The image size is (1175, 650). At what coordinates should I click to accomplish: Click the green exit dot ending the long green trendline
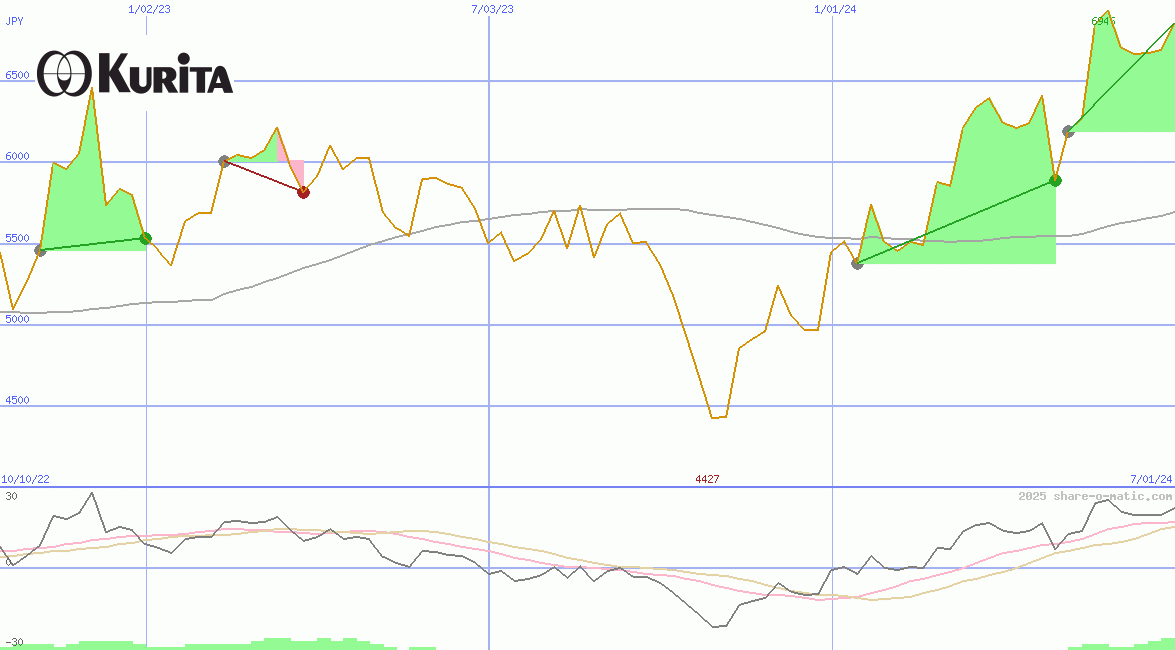pyautogui.click(x=1055, y=180)
